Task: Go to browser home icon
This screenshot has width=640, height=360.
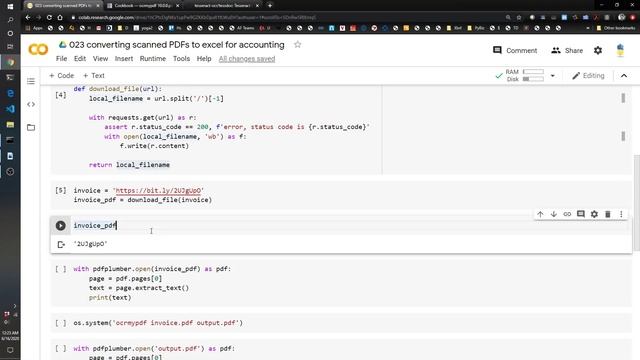Action: 60,18
